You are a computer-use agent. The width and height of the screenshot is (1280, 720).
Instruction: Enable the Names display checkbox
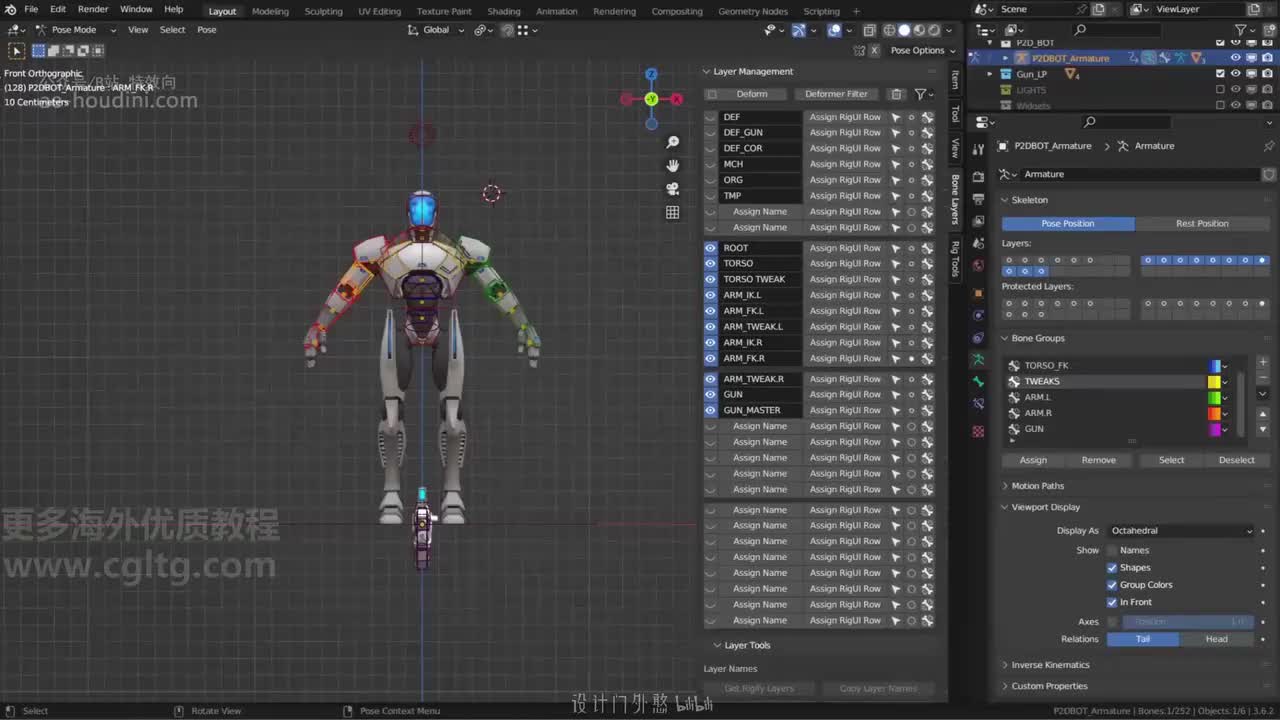pyautogui.click(x=1112, y=550)
